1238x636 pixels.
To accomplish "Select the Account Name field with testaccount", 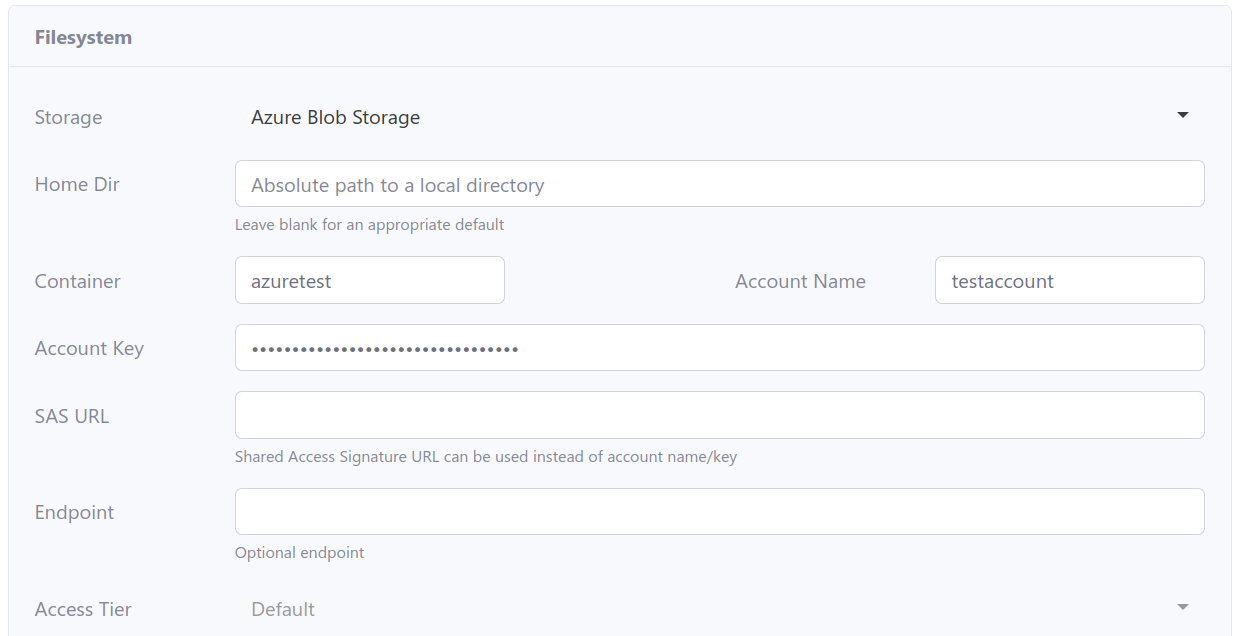I will [x=1068, y=280].
